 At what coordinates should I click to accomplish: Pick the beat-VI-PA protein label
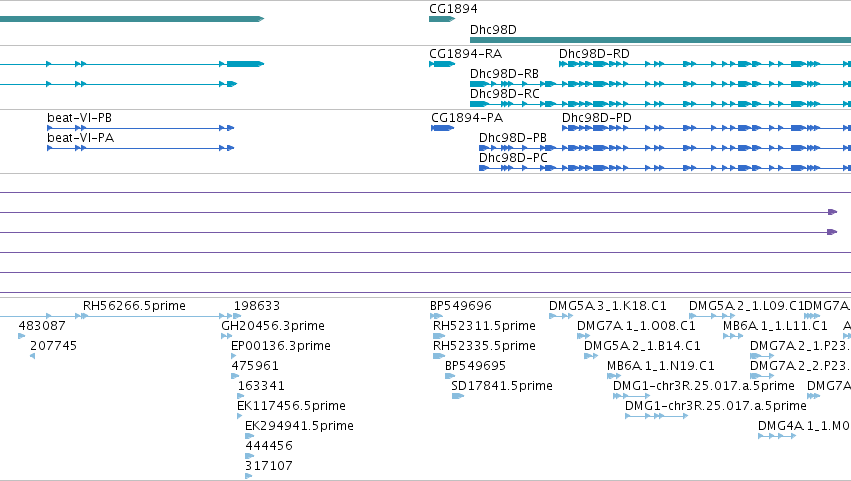coord(80,138)
